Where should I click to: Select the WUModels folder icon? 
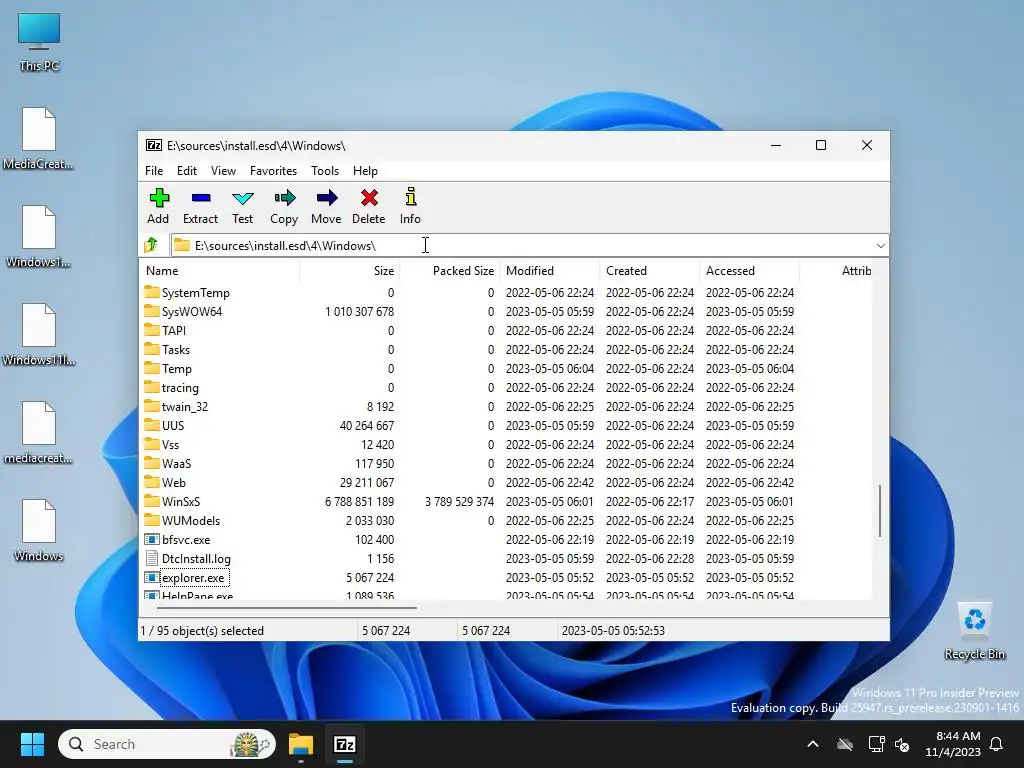coord(152,520)
